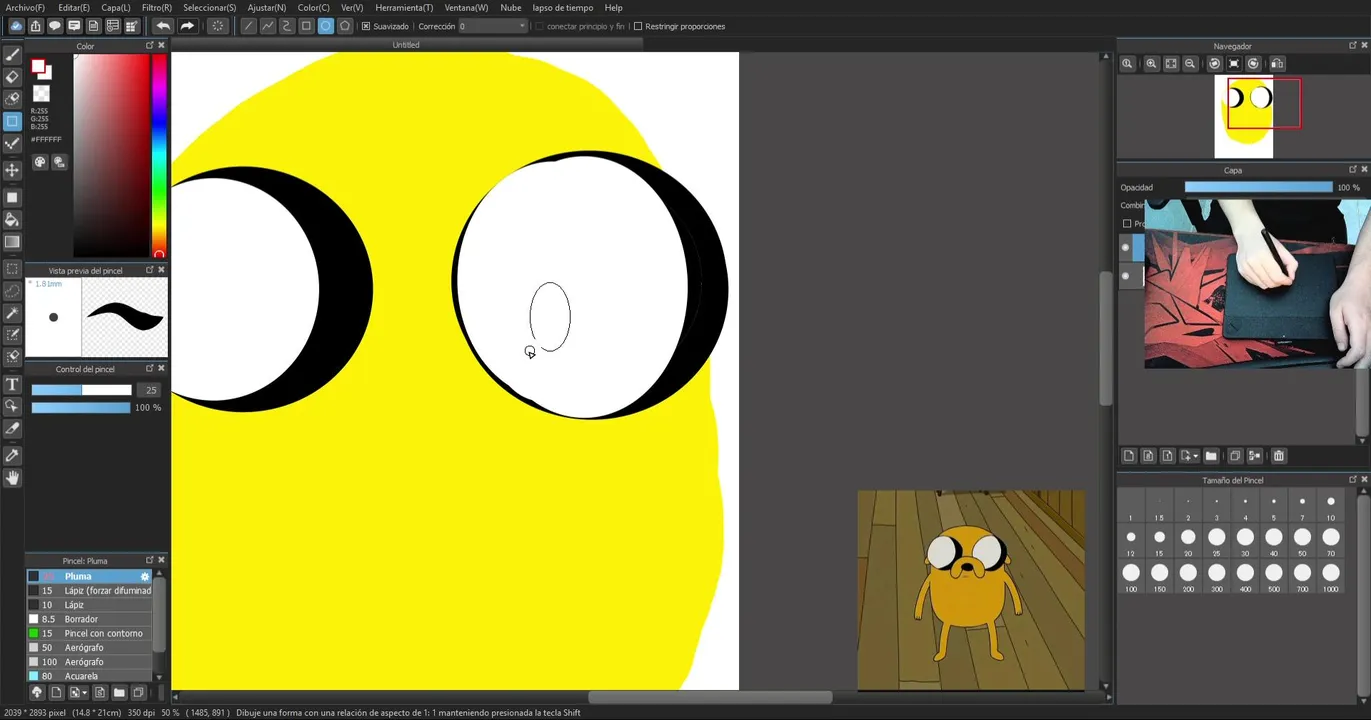This screenshot has width=1371, height=720.
Task: Open brush settings gear for Pluma
Action: click(x=145, y=576)
